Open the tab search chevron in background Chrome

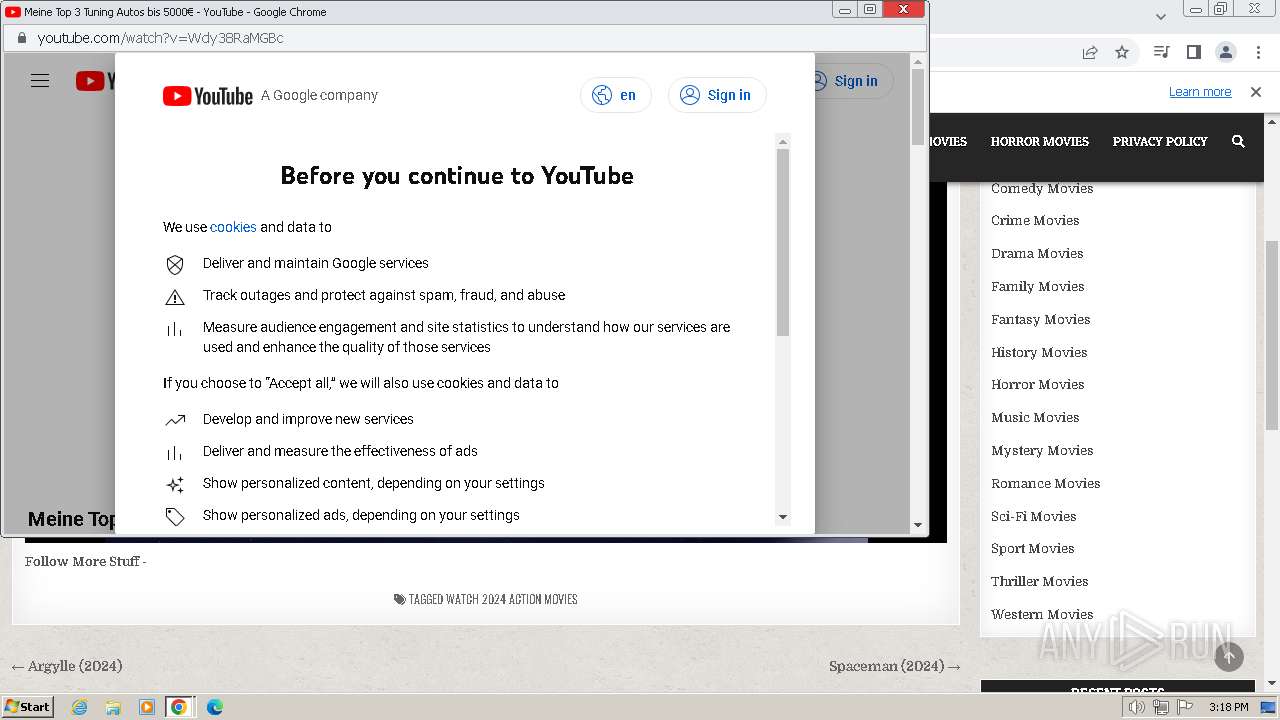coord(1161,16)
